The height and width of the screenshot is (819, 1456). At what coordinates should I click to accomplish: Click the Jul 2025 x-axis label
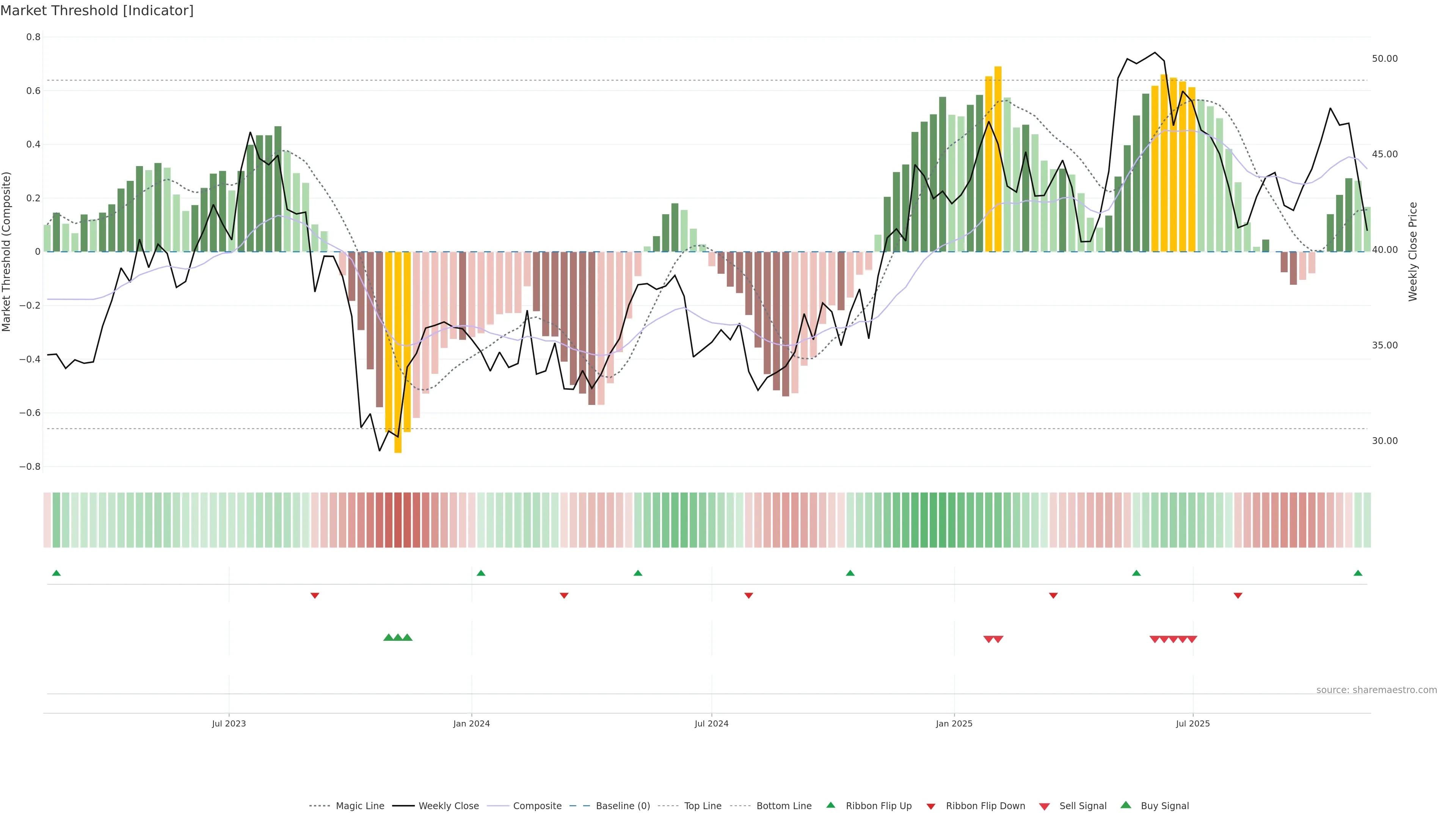pyautogui.click(x=1192, y=723)
